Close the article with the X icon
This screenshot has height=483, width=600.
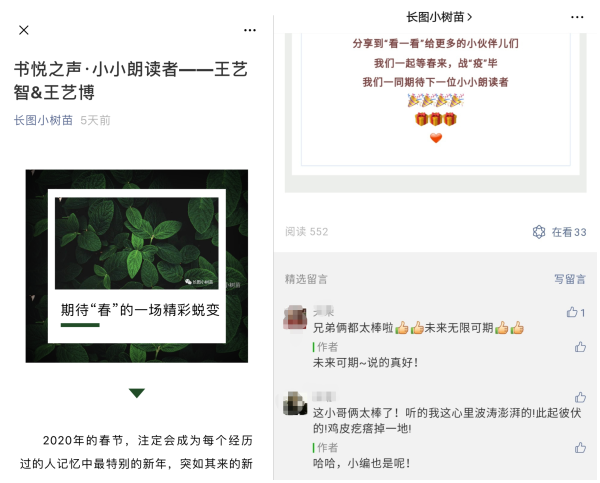point(24,30)
